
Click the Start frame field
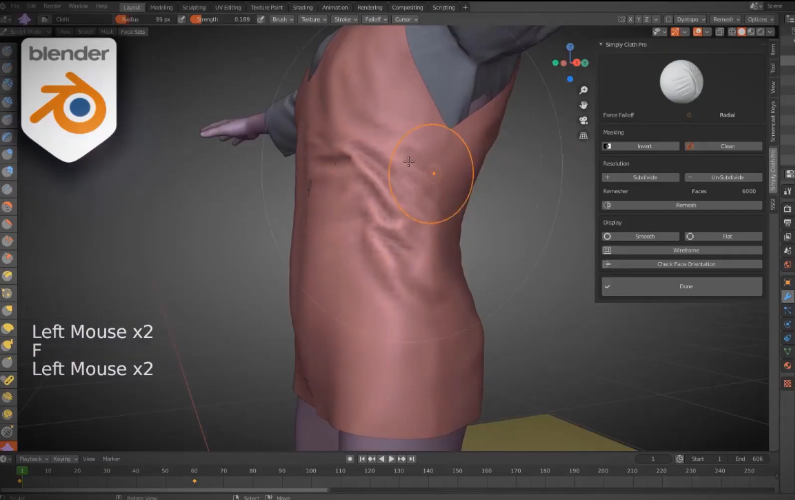click(707, 459)
